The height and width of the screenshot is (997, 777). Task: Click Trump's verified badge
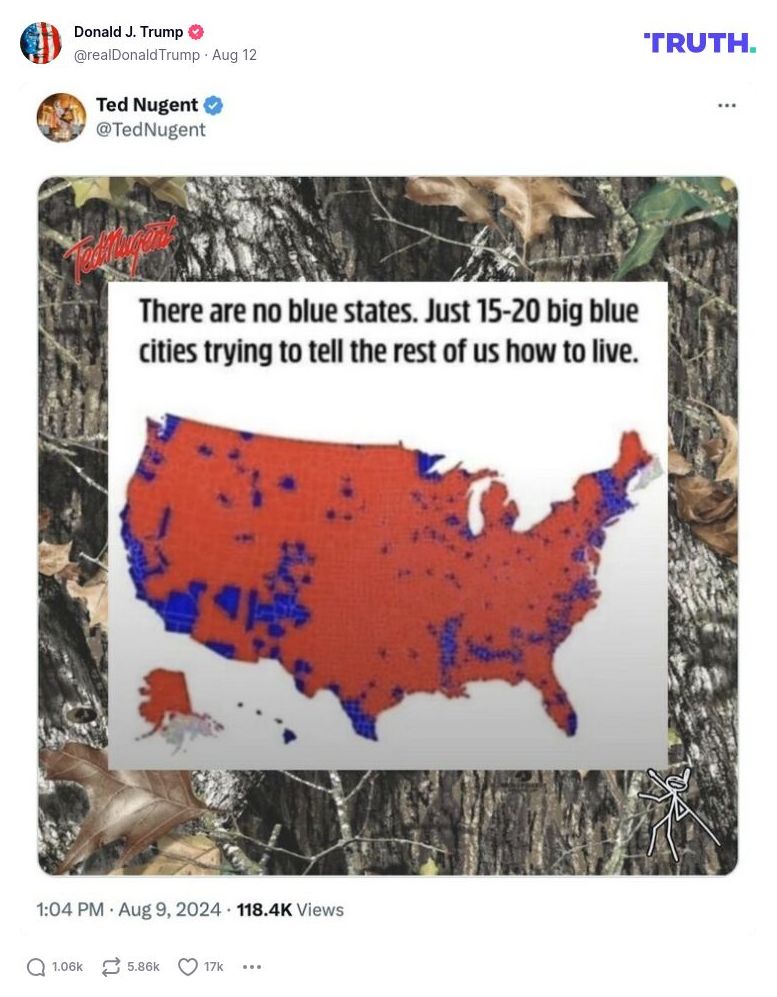coord(196,31)
